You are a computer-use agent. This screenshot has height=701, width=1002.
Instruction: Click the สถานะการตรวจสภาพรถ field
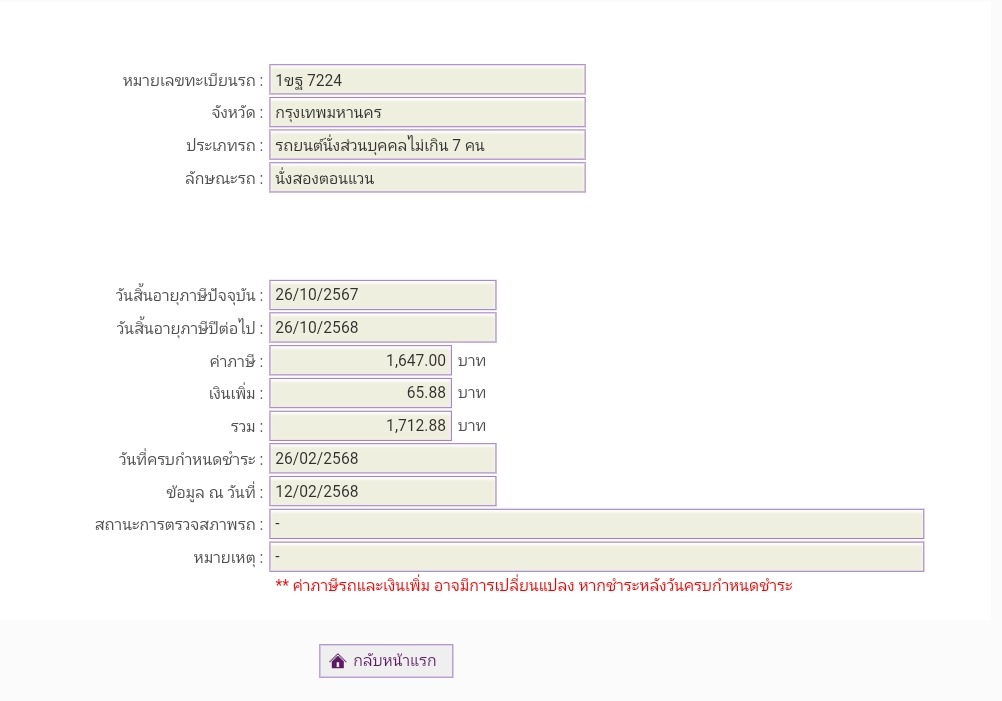[596, 524]
